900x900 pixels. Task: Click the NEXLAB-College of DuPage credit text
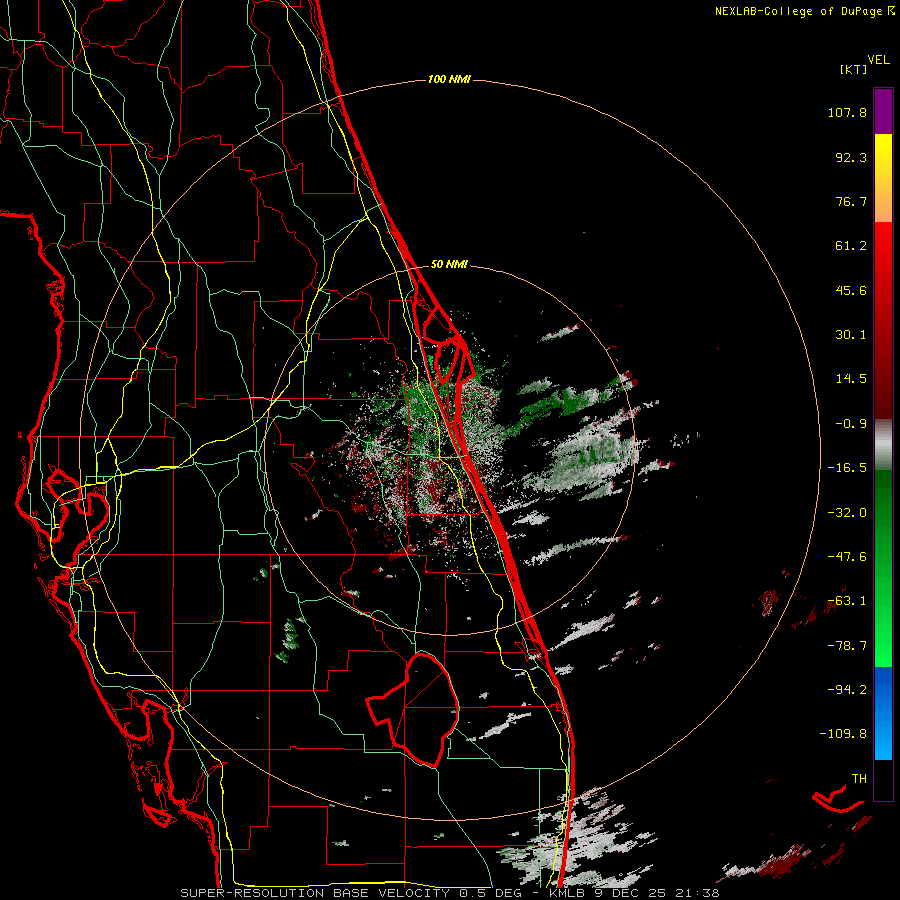[798, 11]
